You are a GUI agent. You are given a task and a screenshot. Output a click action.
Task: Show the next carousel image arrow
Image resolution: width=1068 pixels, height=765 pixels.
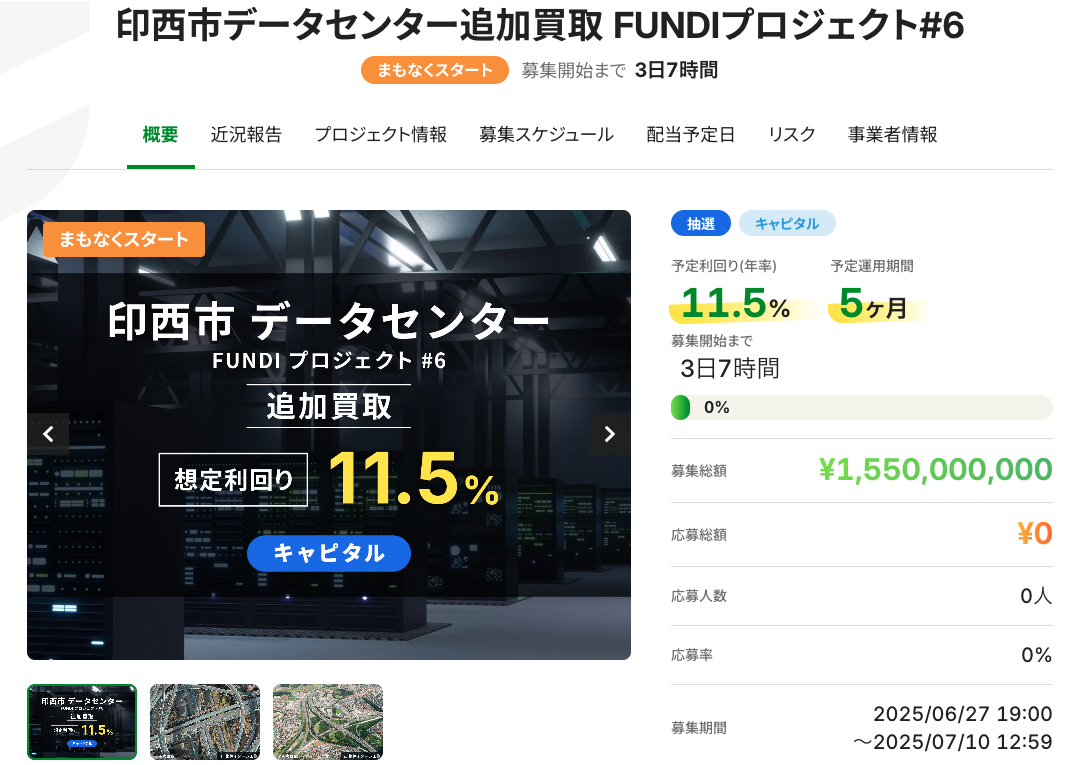pyautogui.click(x=610, y=434)
